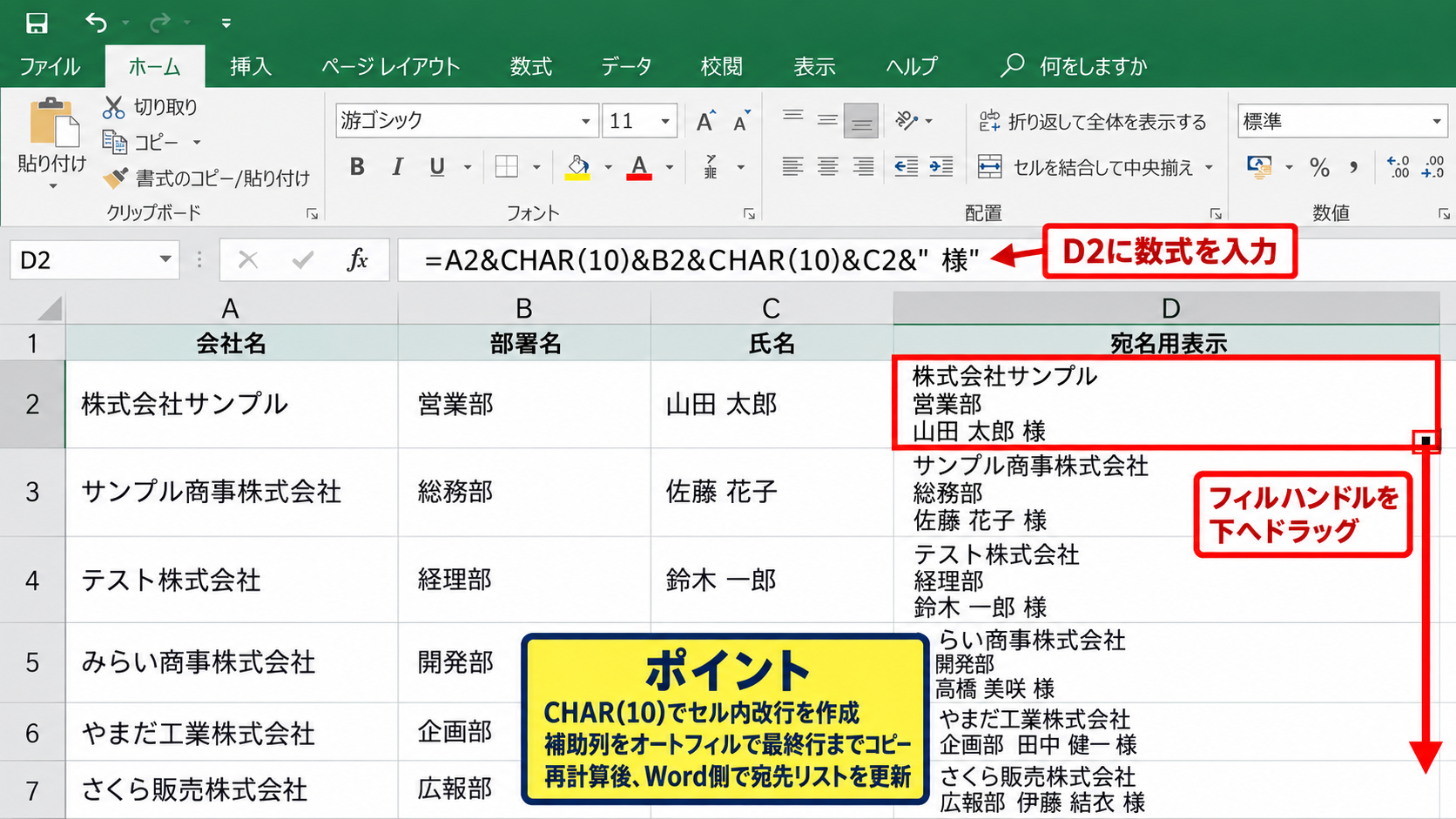Open the number format dropdown 標準
This screenshot has width=1456, height=819.
(x=1437, y=121)
